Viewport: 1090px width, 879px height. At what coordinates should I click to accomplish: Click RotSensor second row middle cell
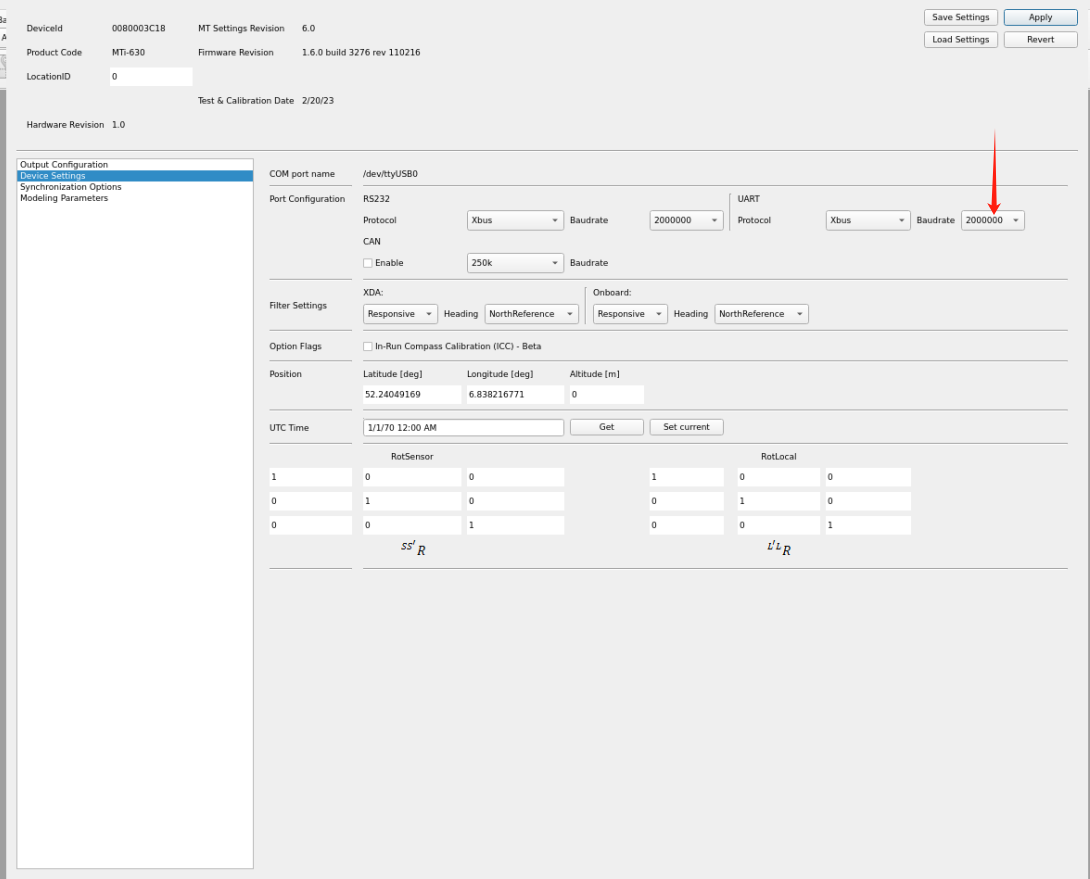(x=412, y=501)
